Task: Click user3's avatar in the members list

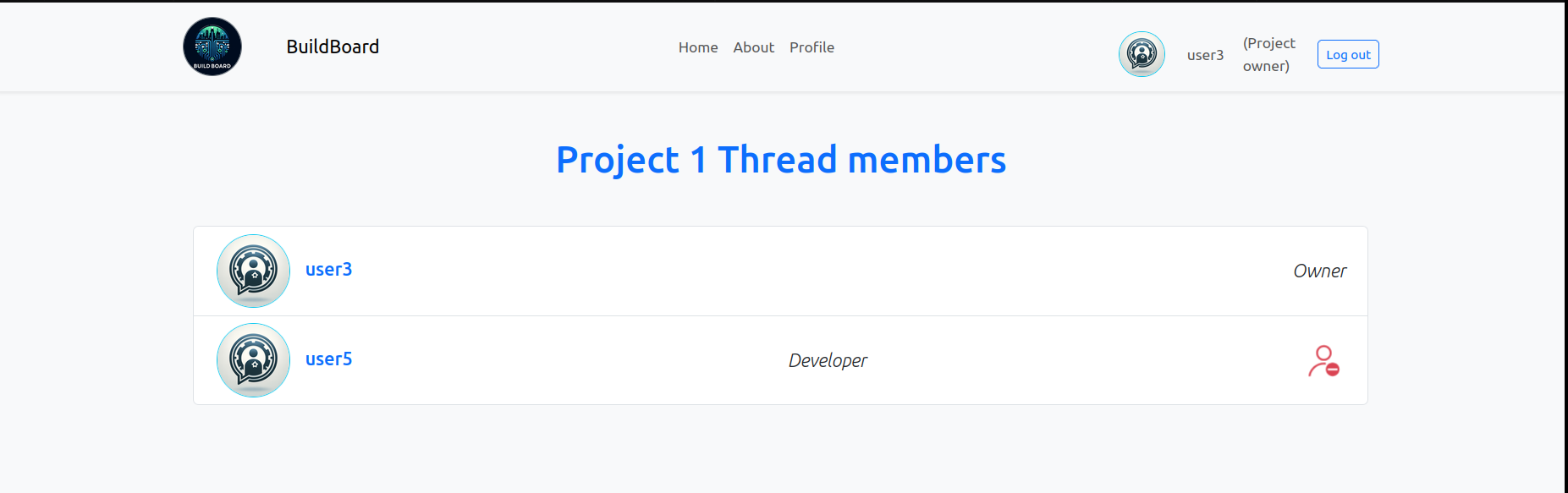Action: point(253,271)
